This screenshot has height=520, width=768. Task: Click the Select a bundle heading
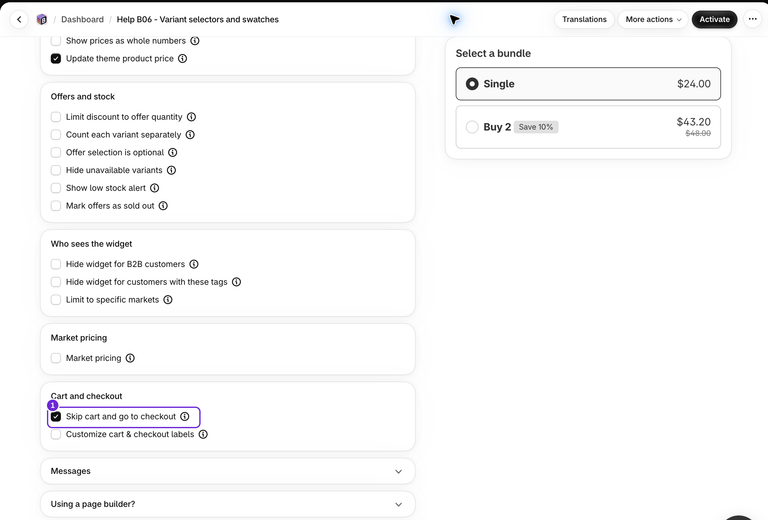pyautogui.click(x=493, y=53)
